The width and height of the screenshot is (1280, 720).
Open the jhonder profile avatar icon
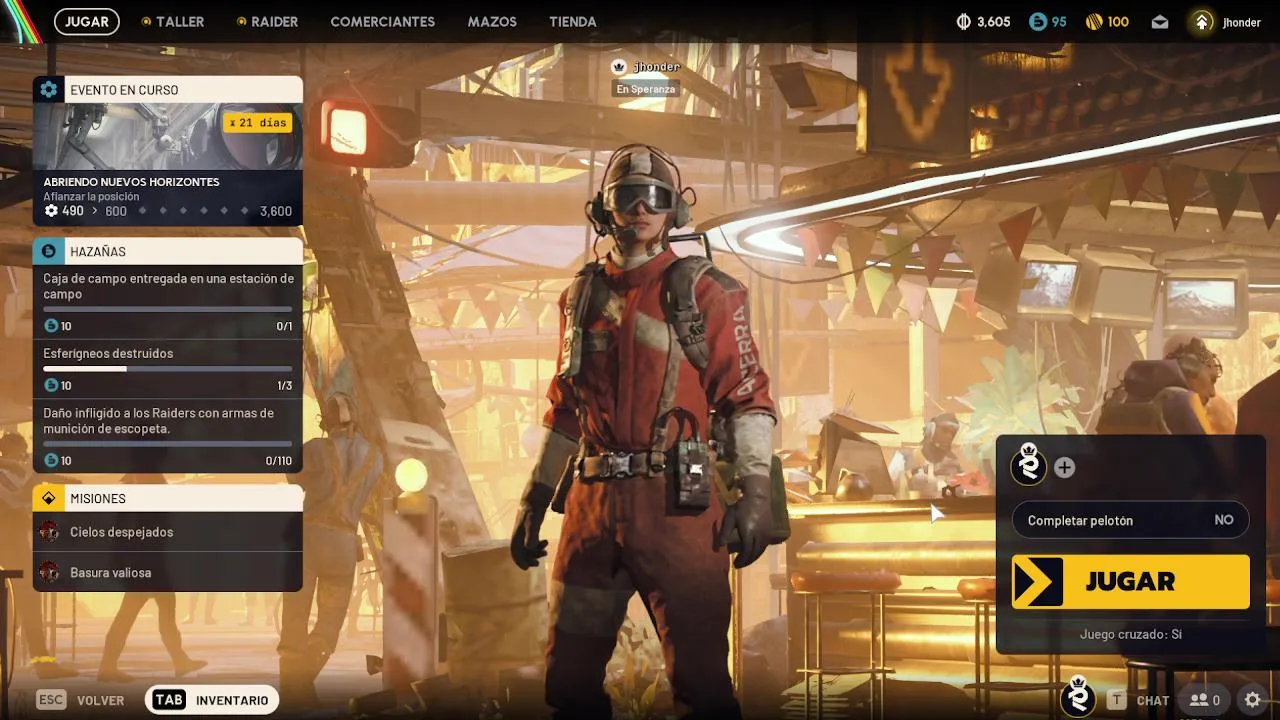1202,21
